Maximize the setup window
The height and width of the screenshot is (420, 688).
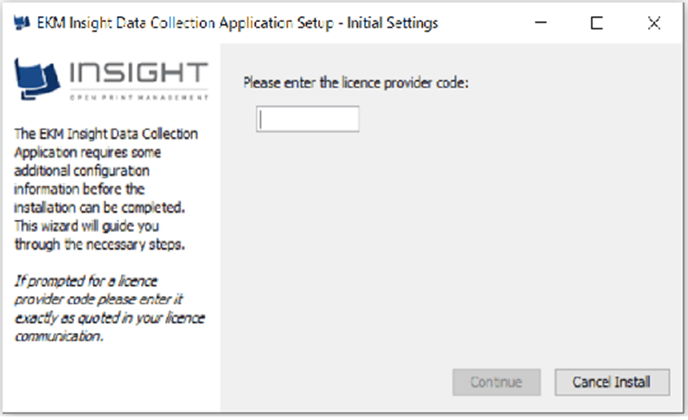tap(597, 23)
